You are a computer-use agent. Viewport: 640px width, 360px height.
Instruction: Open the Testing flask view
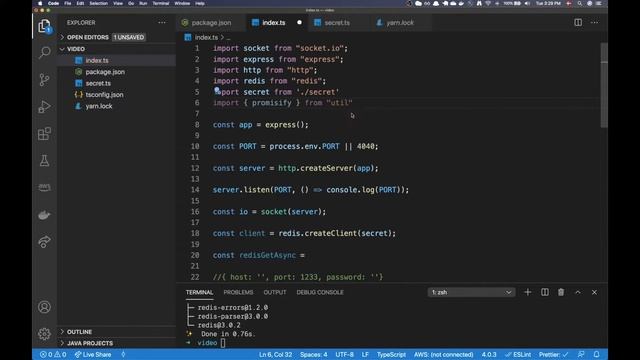tap(44, 160)
